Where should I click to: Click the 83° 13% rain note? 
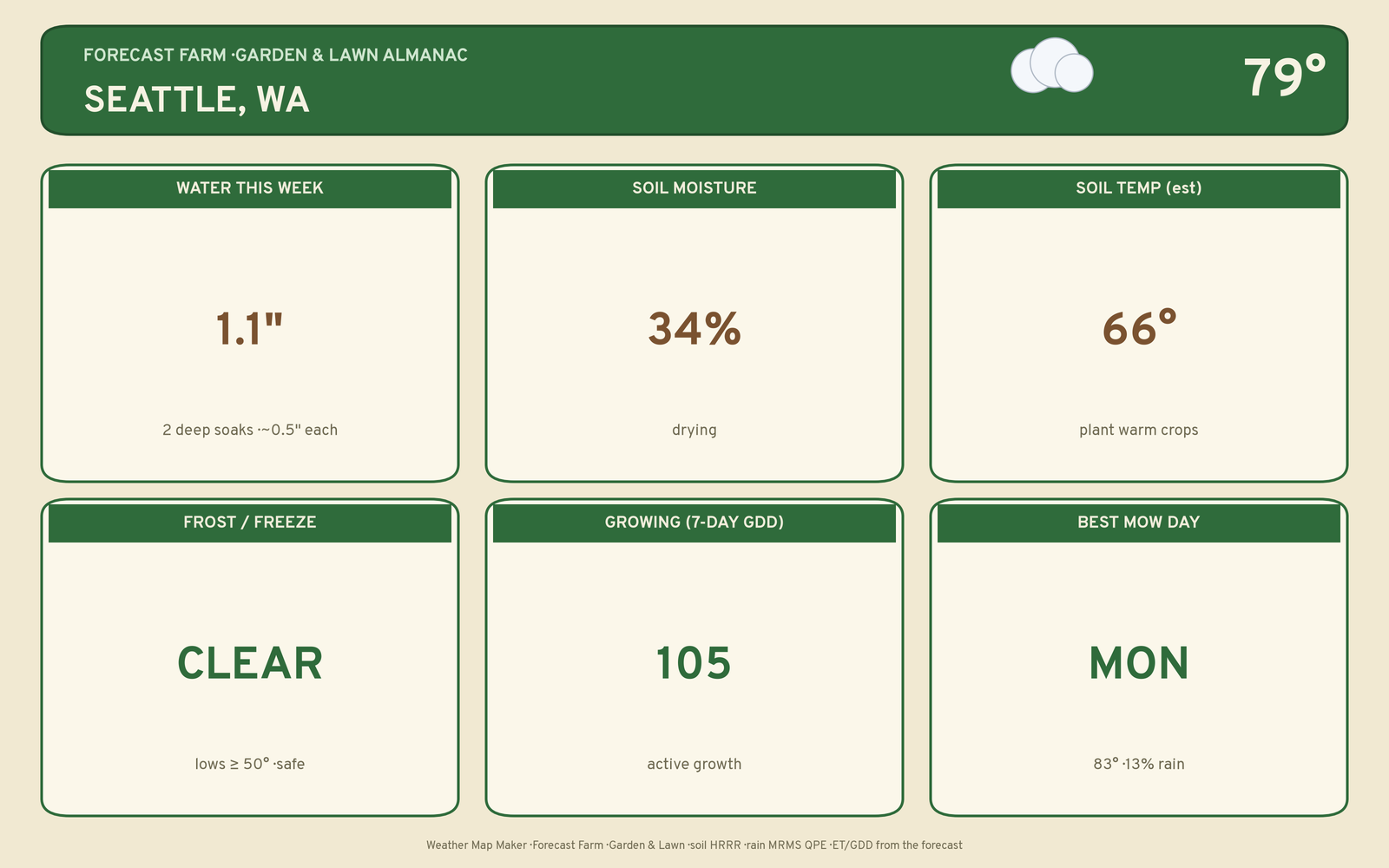1139,764
